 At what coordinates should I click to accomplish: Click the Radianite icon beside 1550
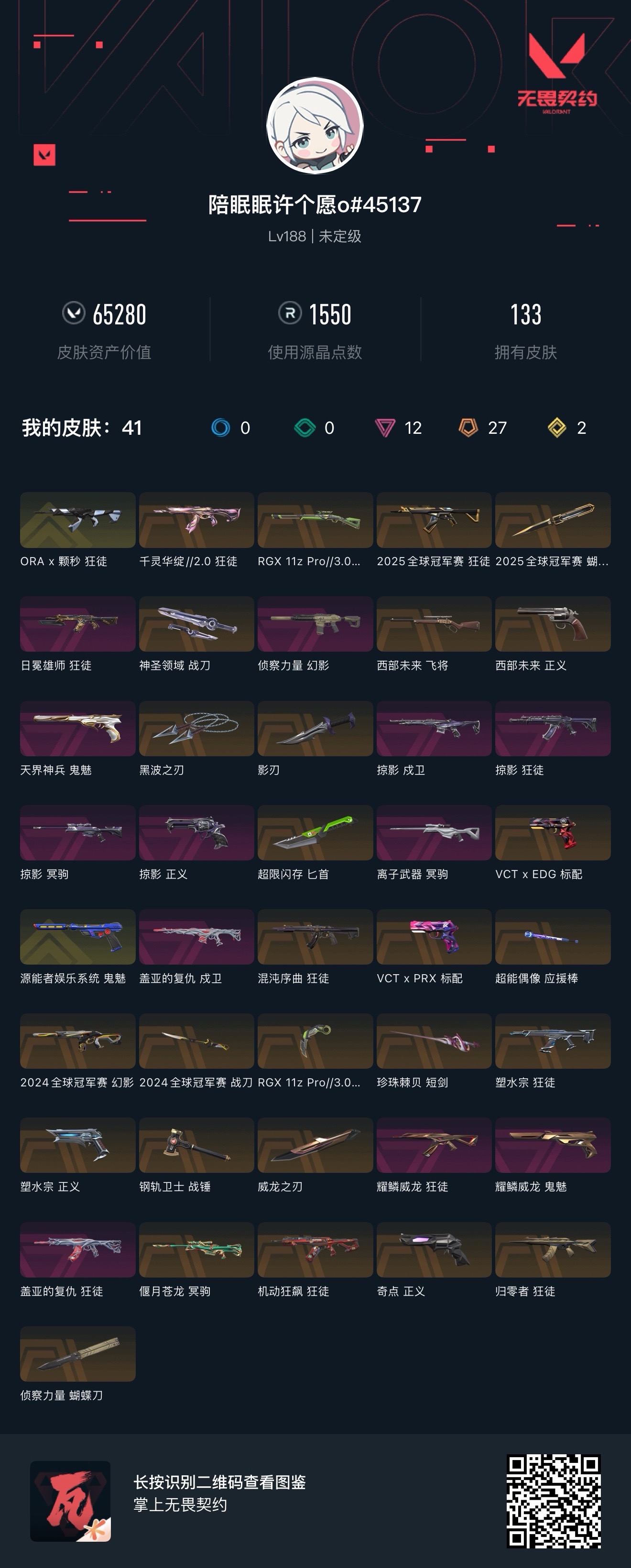[x=290, y=313]
